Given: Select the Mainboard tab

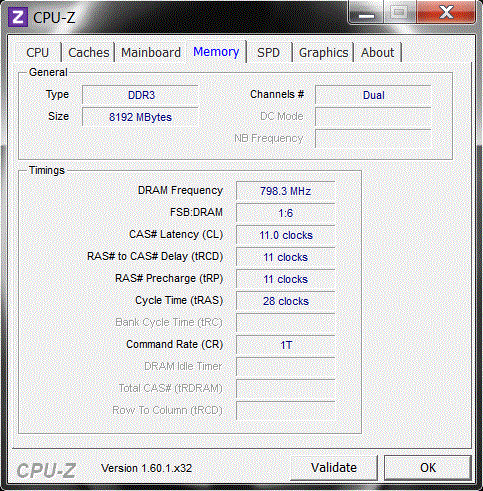Looking at the screenshot, I should click(x=151, y=53).
